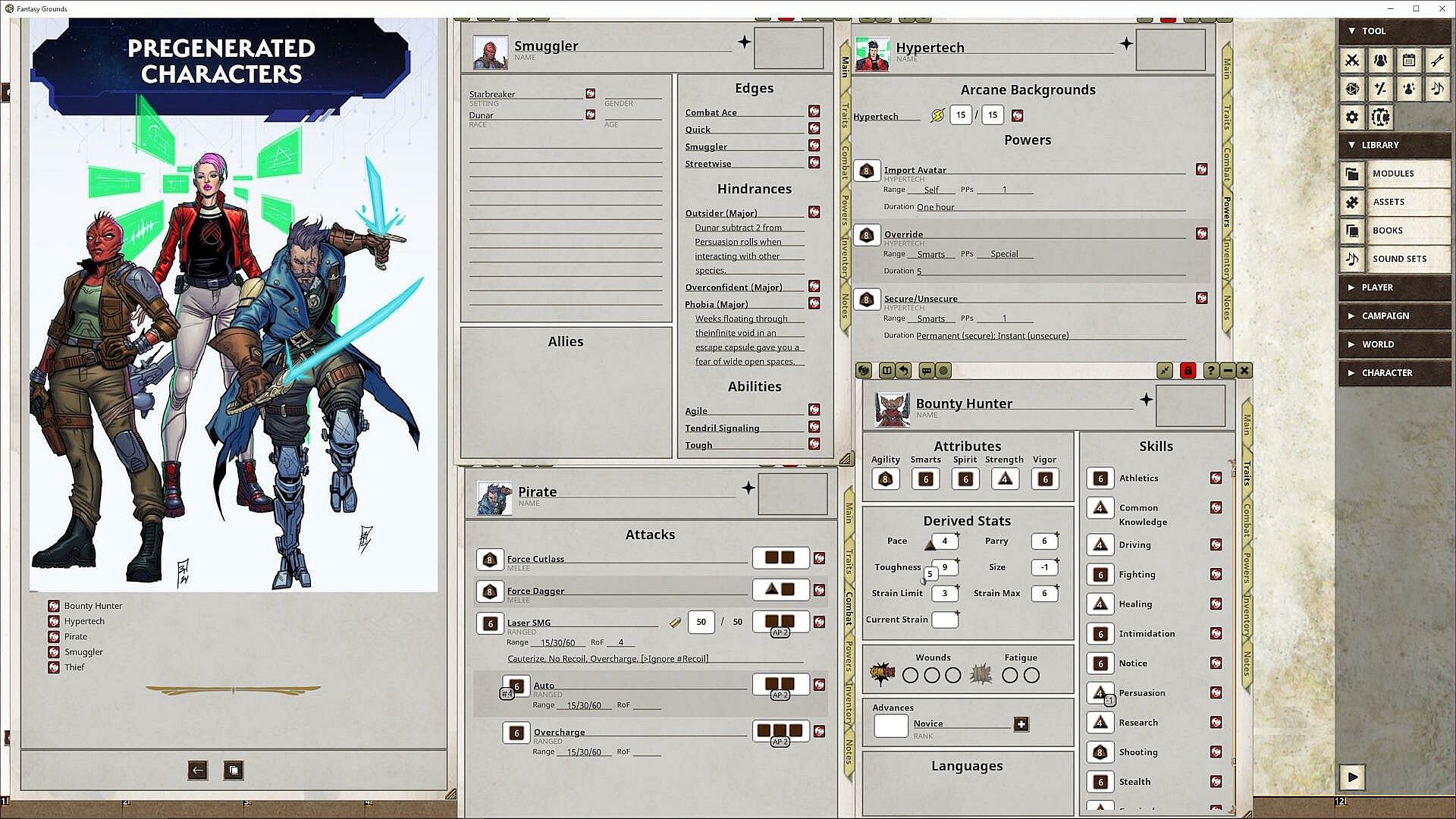Switch to Combat tab on Bounty Hunter sheet
Image resolution: width=1456 pixels, height=819 pixels.
pos(1247,520)
